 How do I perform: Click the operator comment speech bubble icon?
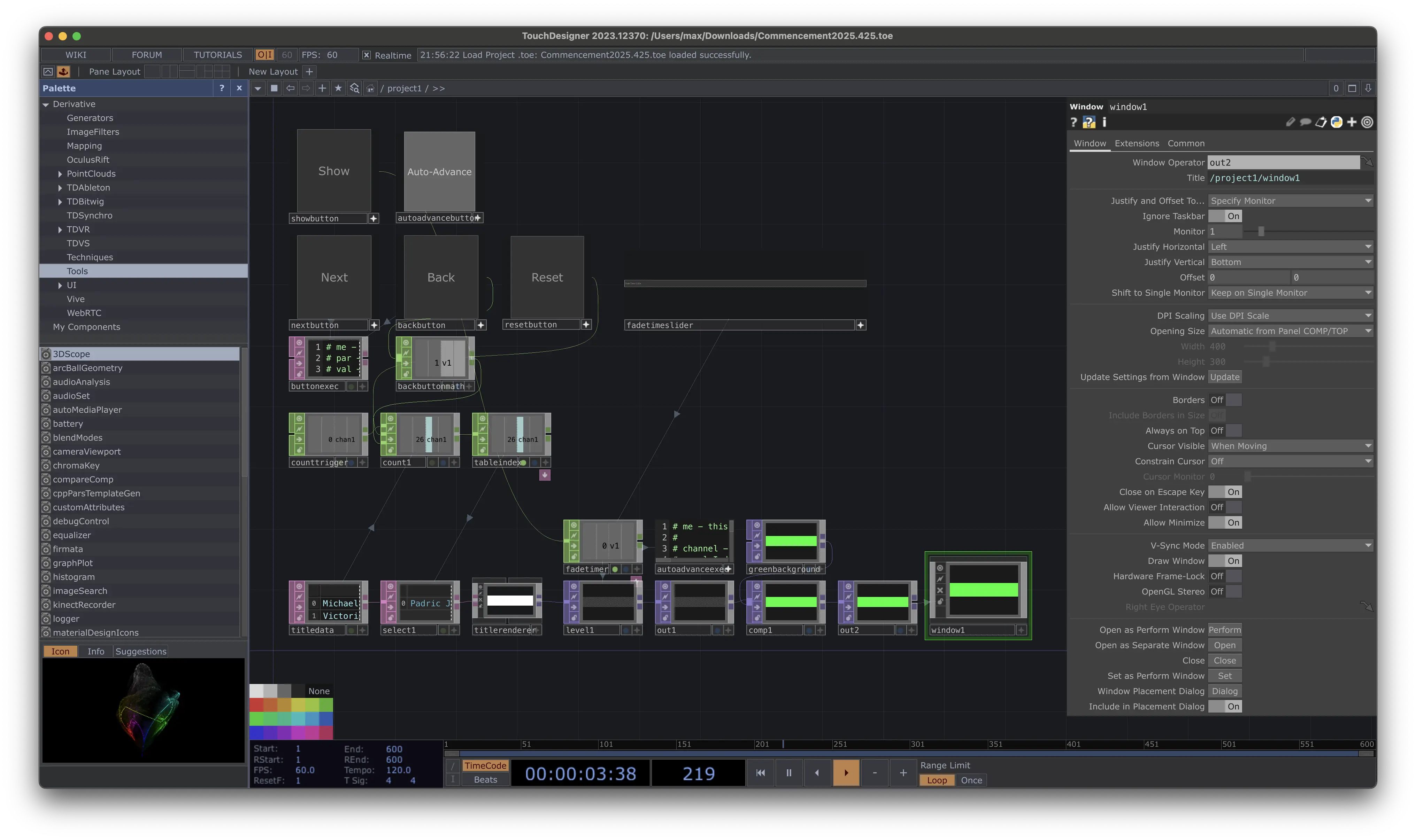1306,122
